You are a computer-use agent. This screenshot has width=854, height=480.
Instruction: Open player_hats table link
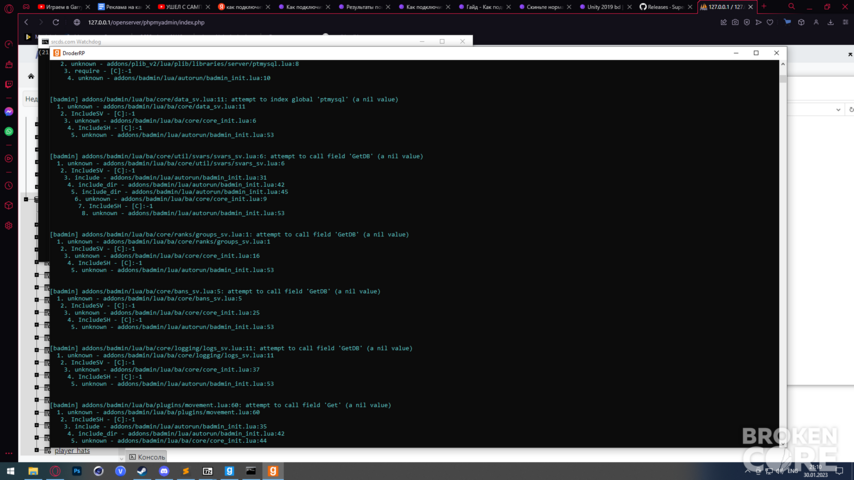coord(72,451)
